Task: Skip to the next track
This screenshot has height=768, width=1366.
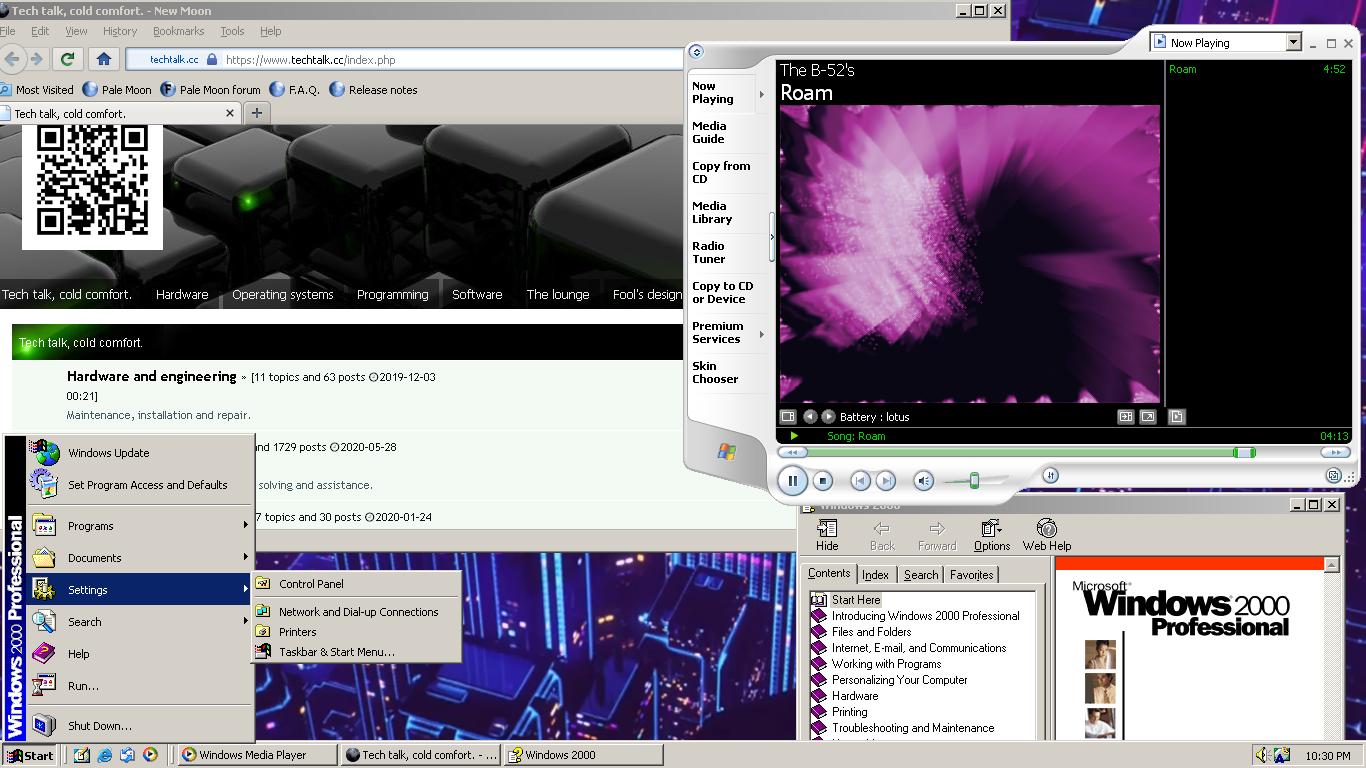Action: [886, 481]
